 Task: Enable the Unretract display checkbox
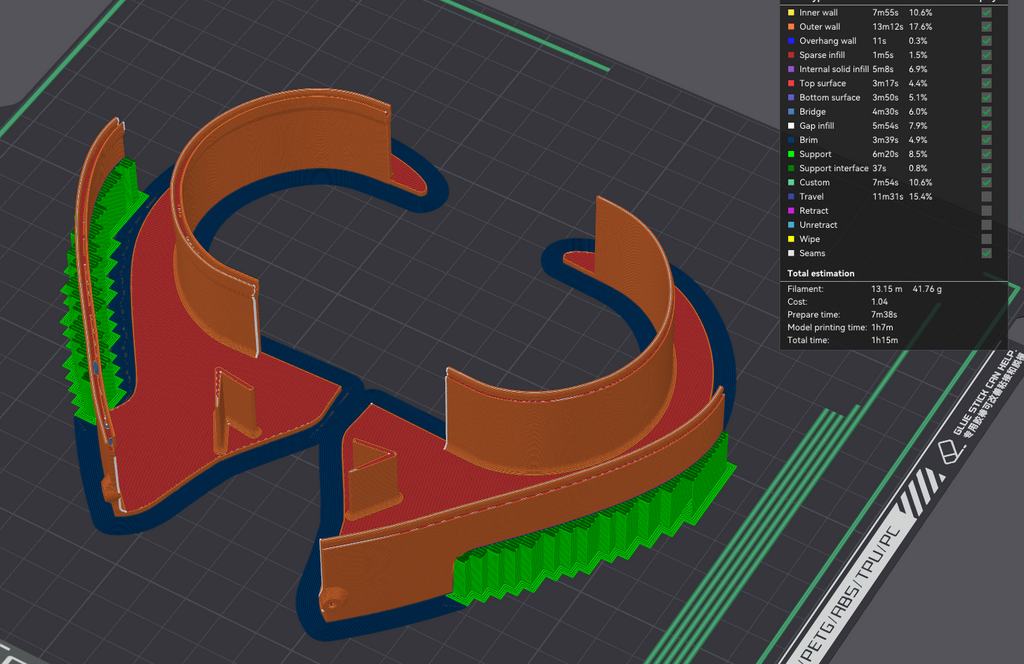[x=986, y=225]
